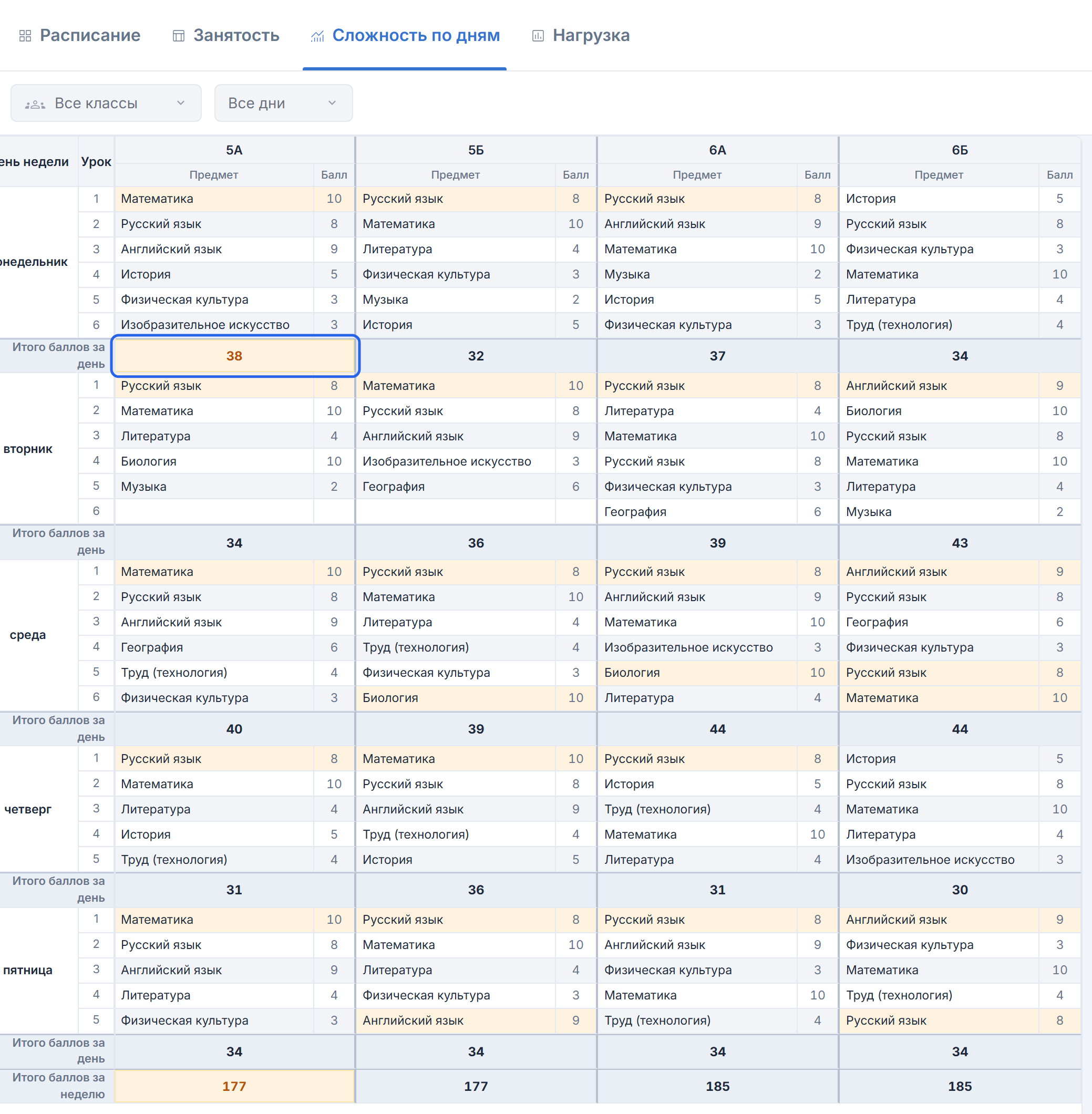Select Tuesday's total 43 for 6Б

point(960,543)
